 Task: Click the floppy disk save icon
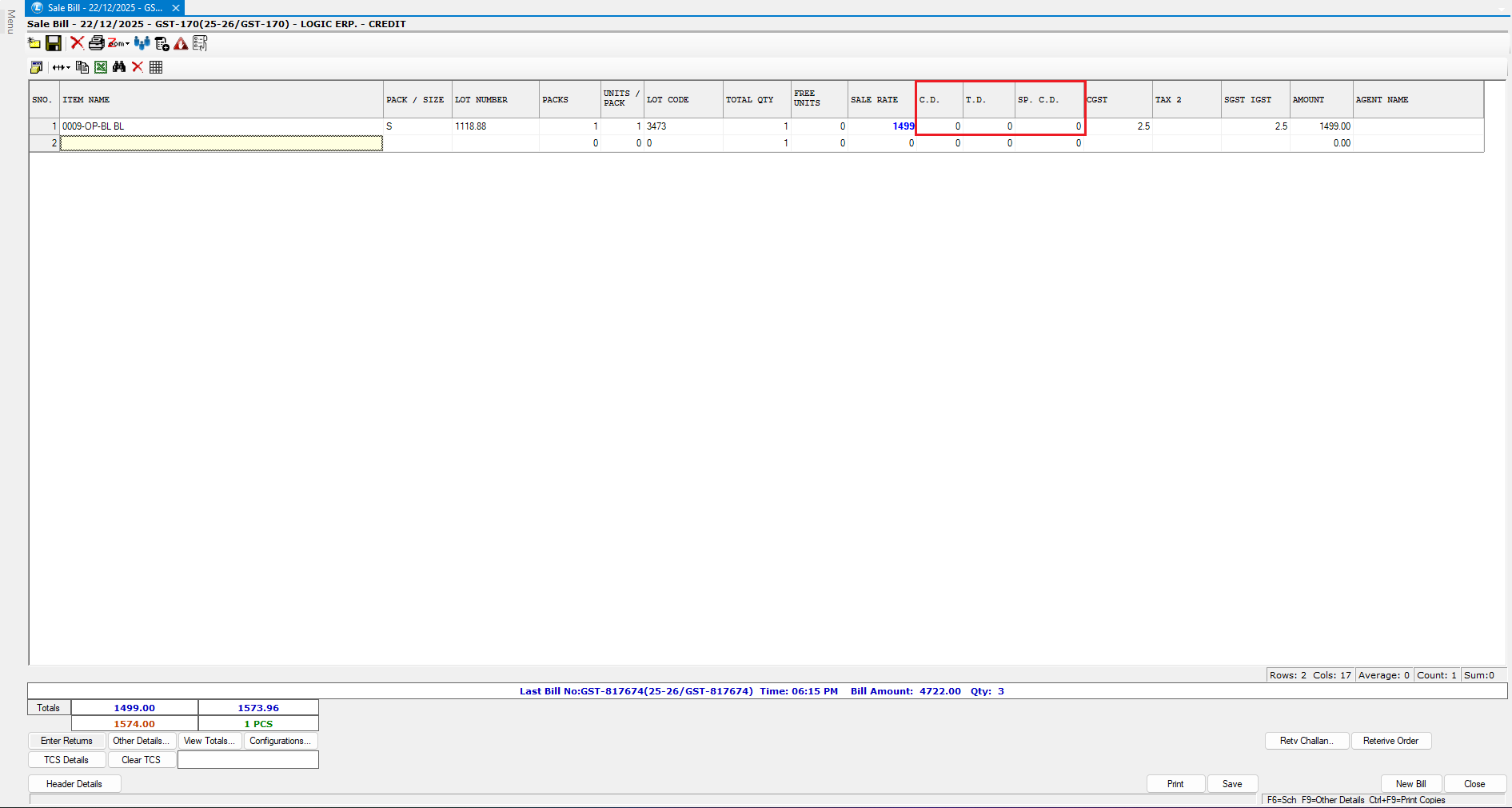point(54,43)
